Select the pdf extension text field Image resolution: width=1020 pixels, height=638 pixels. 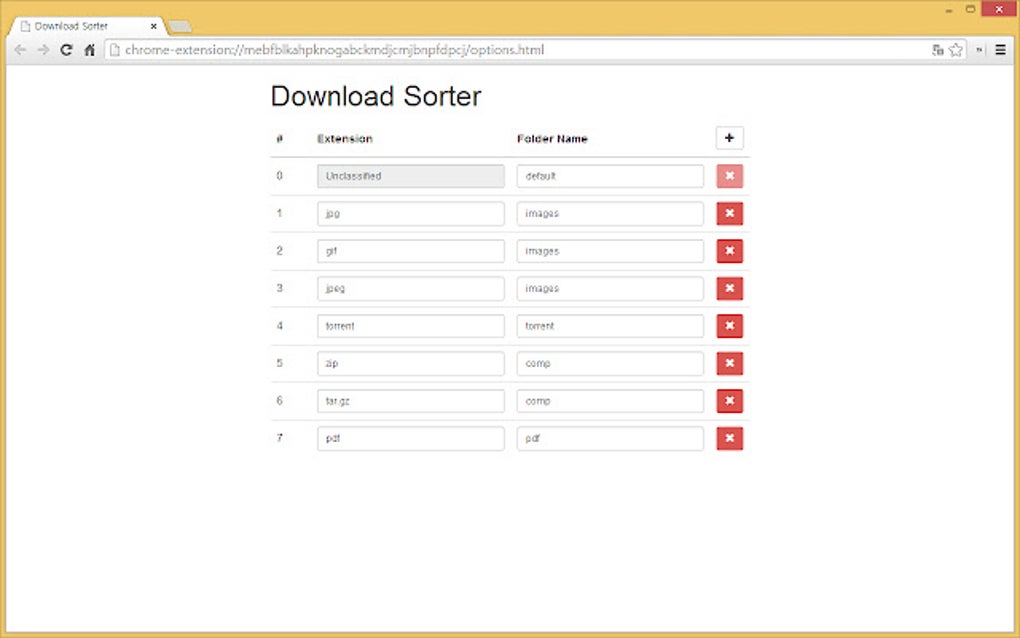[x=410, y=438]
